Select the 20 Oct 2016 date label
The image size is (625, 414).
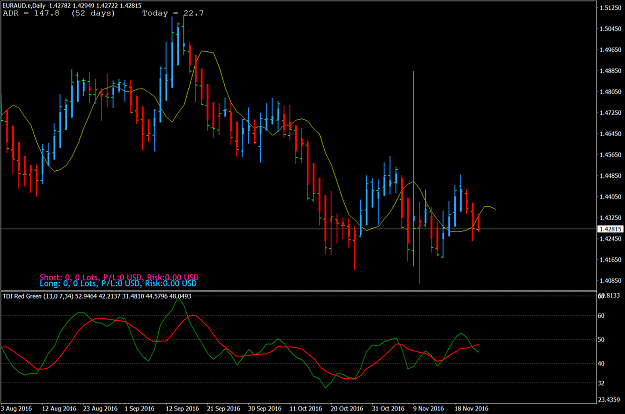click(x=347, y=408)
